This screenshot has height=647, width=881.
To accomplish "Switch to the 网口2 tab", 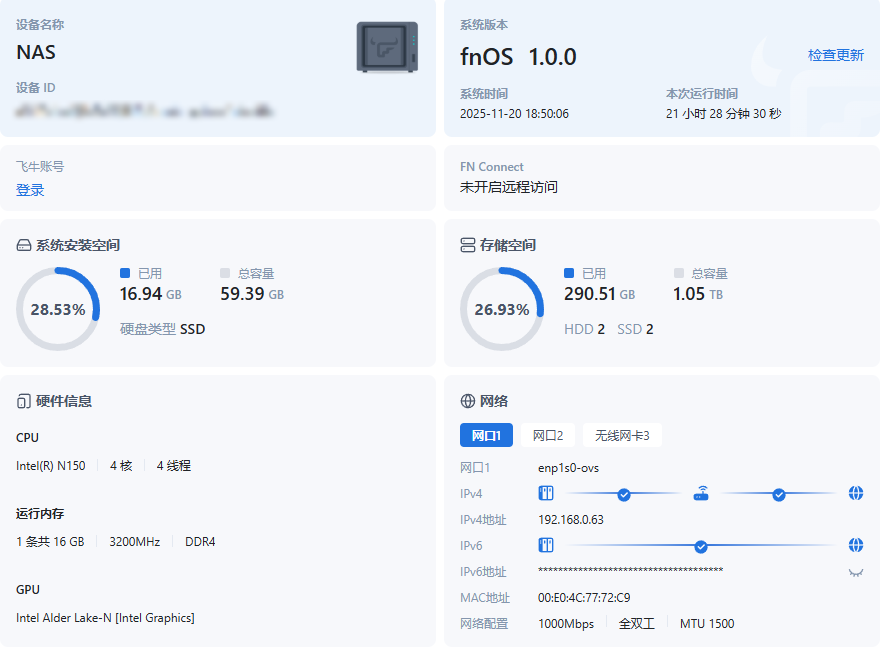I will 548,435.
